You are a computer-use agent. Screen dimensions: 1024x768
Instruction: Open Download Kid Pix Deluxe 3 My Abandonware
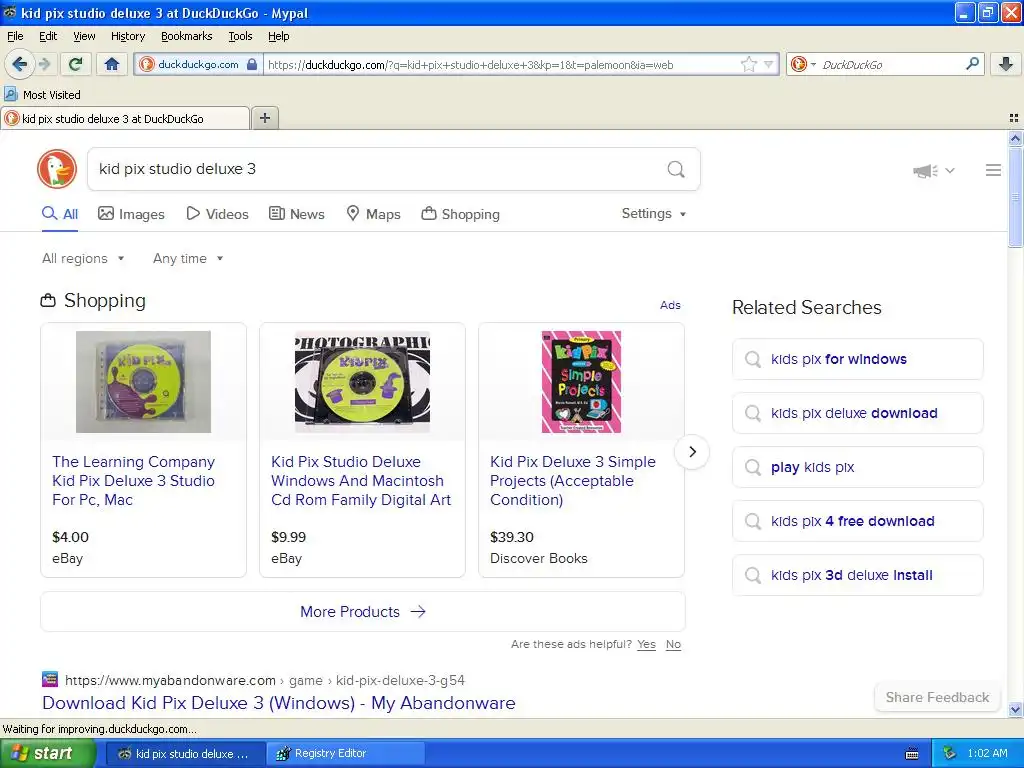coord(279,703)
